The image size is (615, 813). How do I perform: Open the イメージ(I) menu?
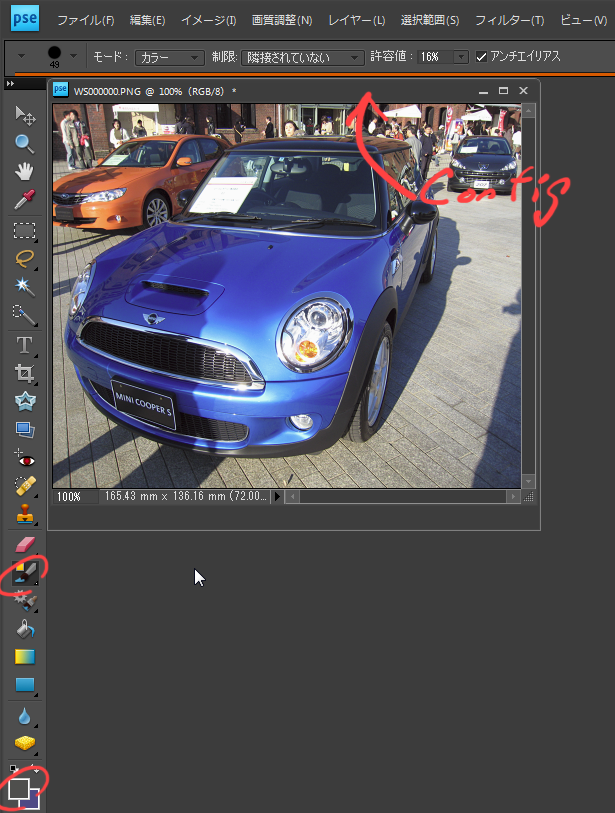click(208, 20)
